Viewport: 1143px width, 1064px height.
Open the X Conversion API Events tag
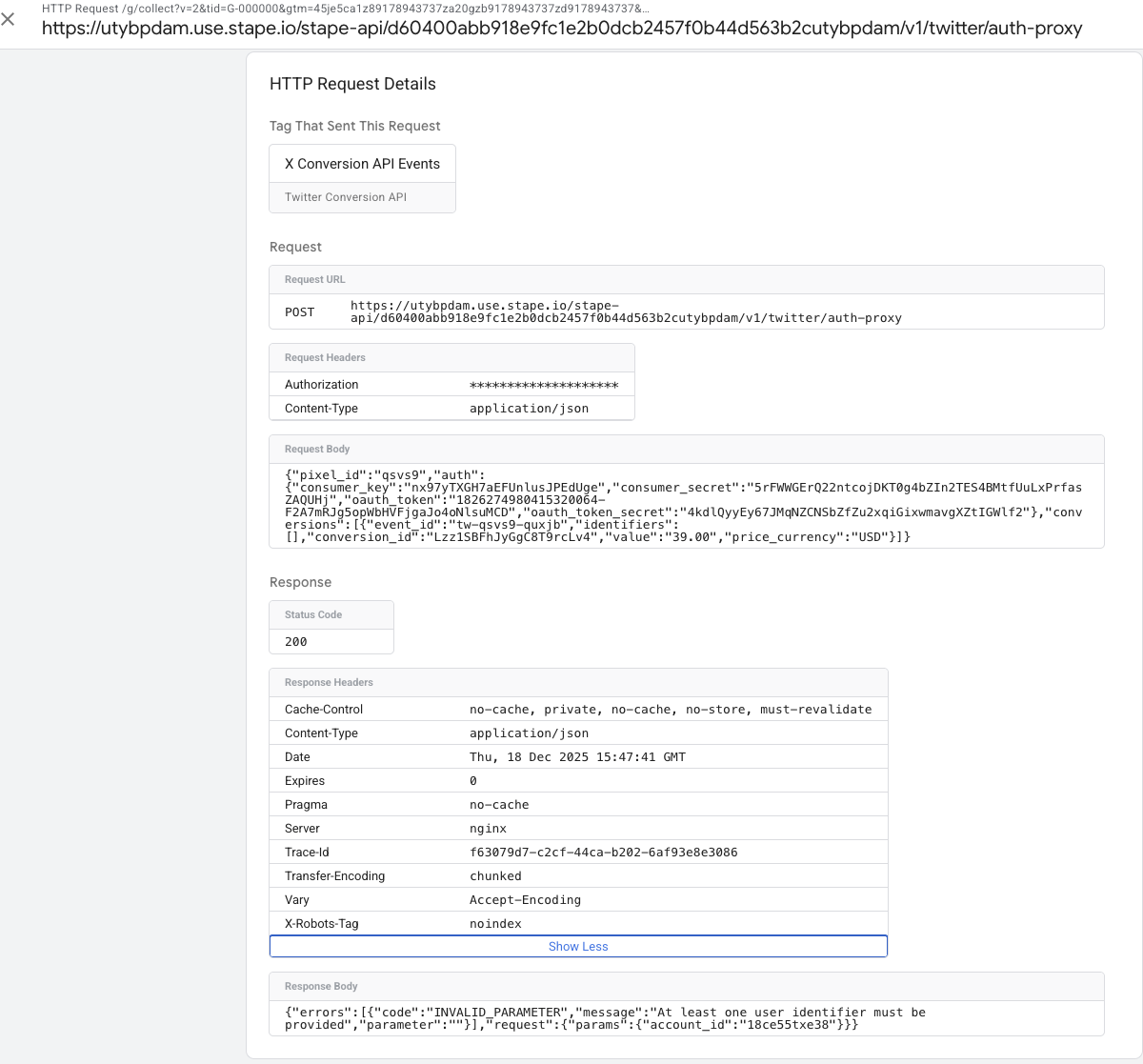362,164
